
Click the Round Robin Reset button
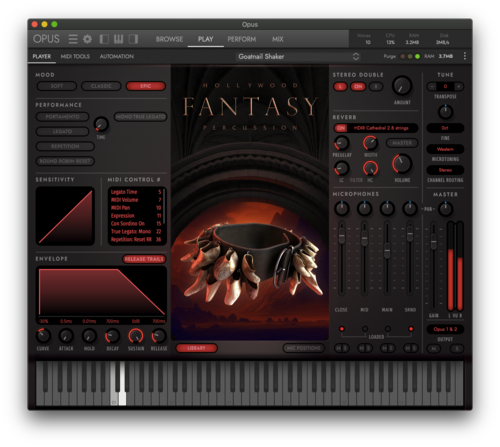click(x=65, y=161)
